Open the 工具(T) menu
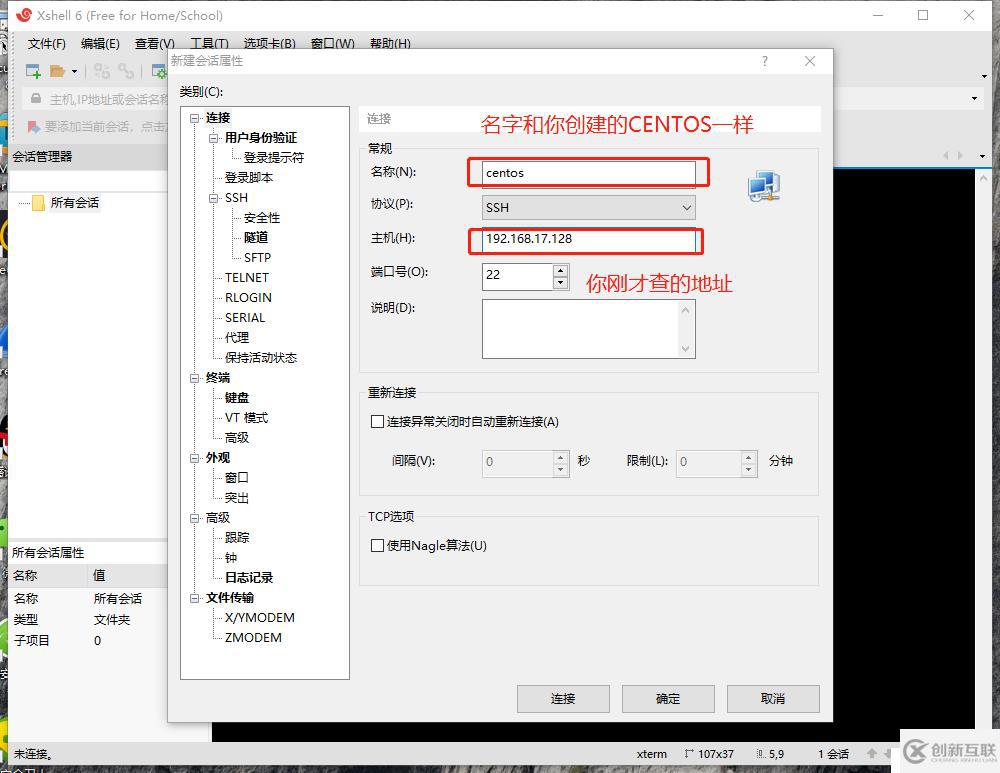This screenshot has width=1000, height=773. [x=209, y=43]
